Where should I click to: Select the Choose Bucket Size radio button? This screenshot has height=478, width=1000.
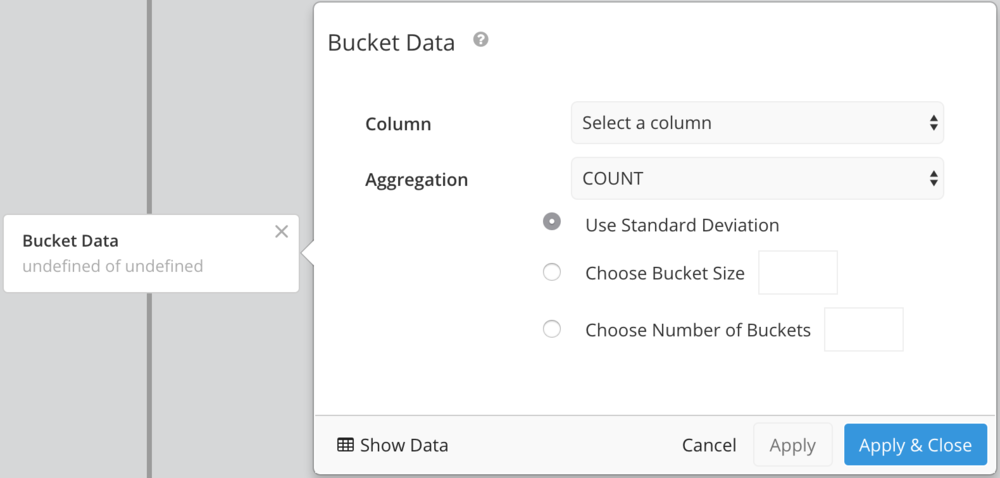[x=552, y=272]
